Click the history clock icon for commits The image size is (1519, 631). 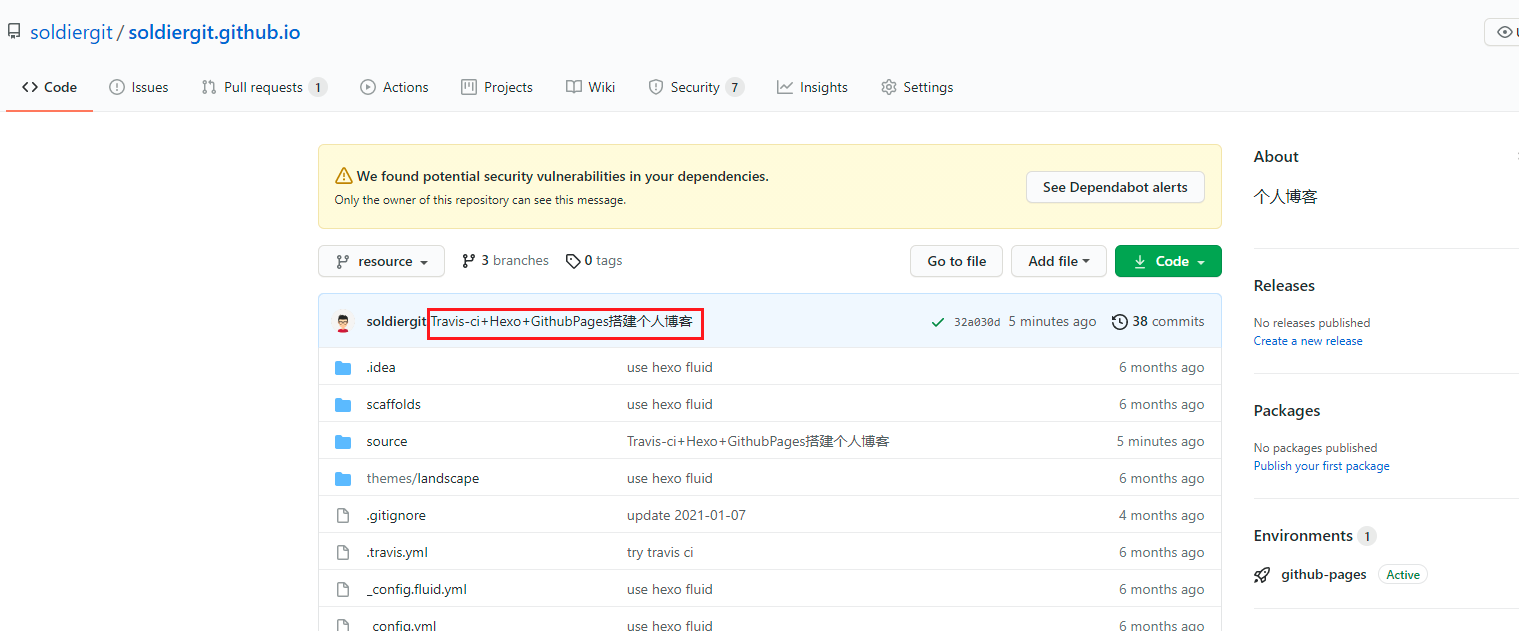tap(1120, 322)
